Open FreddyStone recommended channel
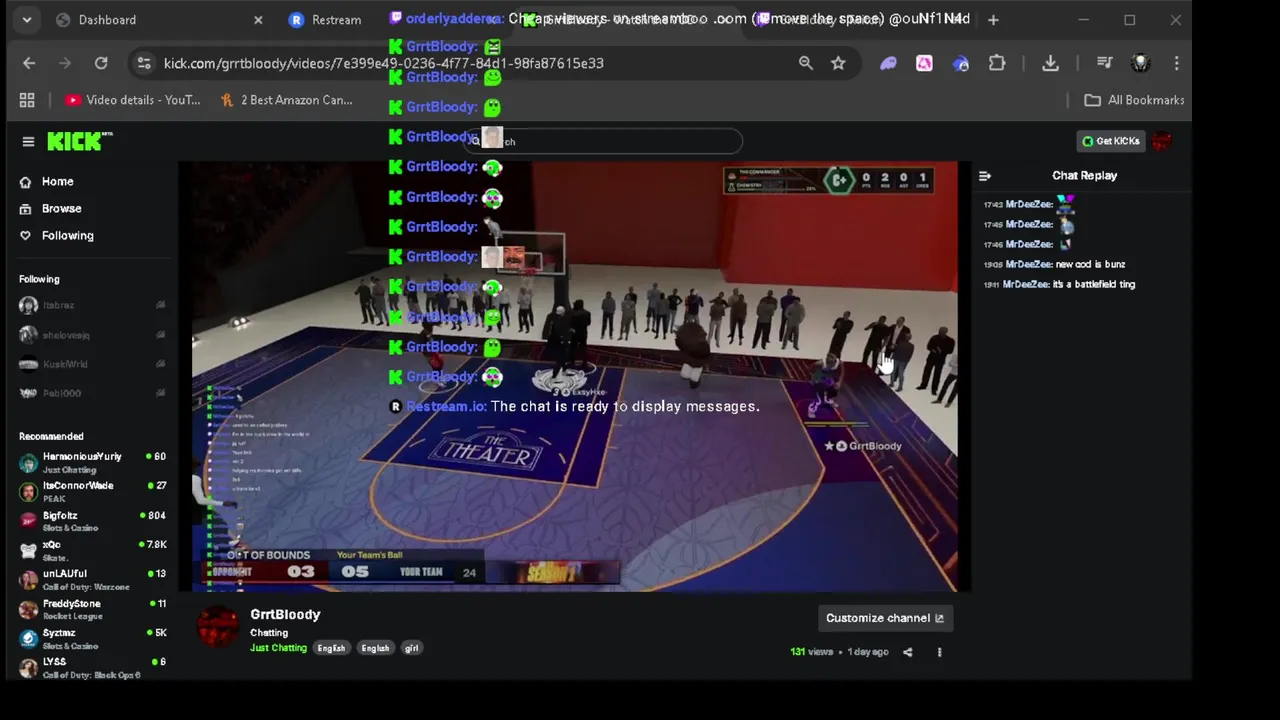 click(x=92, y=609)
